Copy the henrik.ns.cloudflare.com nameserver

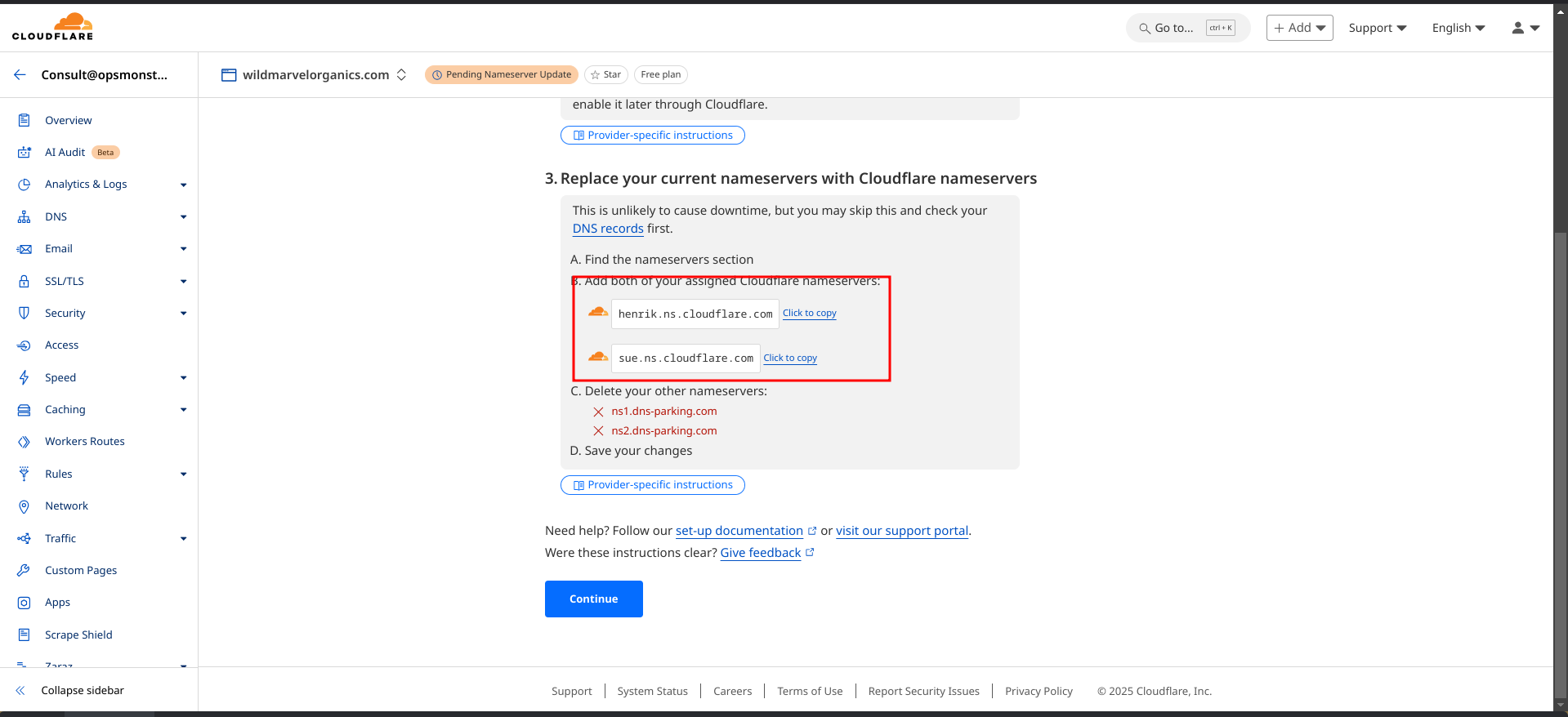point(809,314)
